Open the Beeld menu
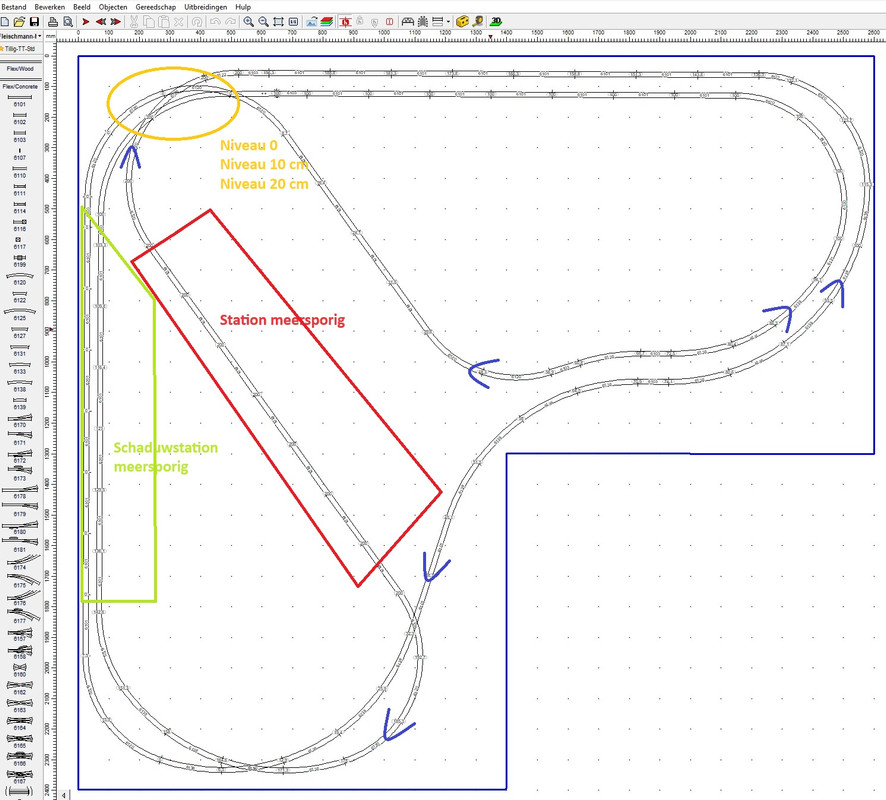Image resolution: width=886 pixels, height=800 pixels. pyautogui.click(x=81, y=7)
